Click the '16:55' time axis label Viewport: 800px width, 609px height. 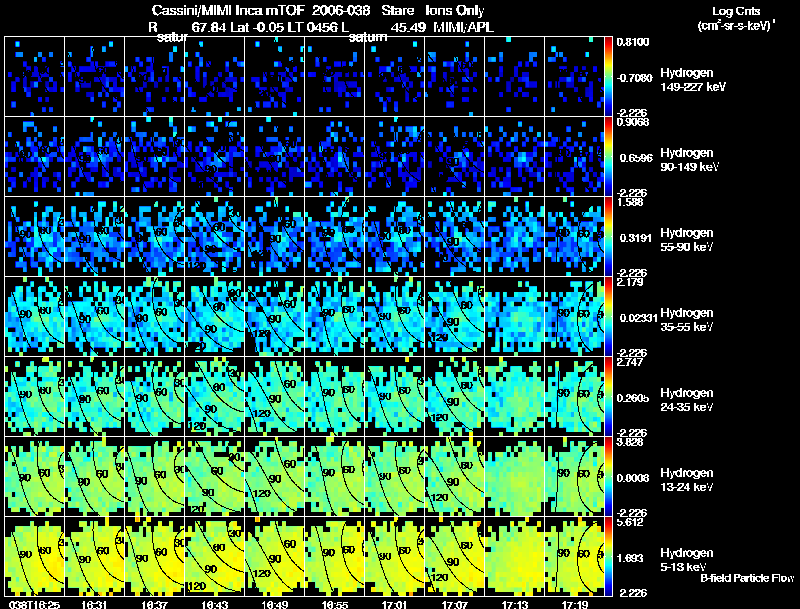(335, 604)
